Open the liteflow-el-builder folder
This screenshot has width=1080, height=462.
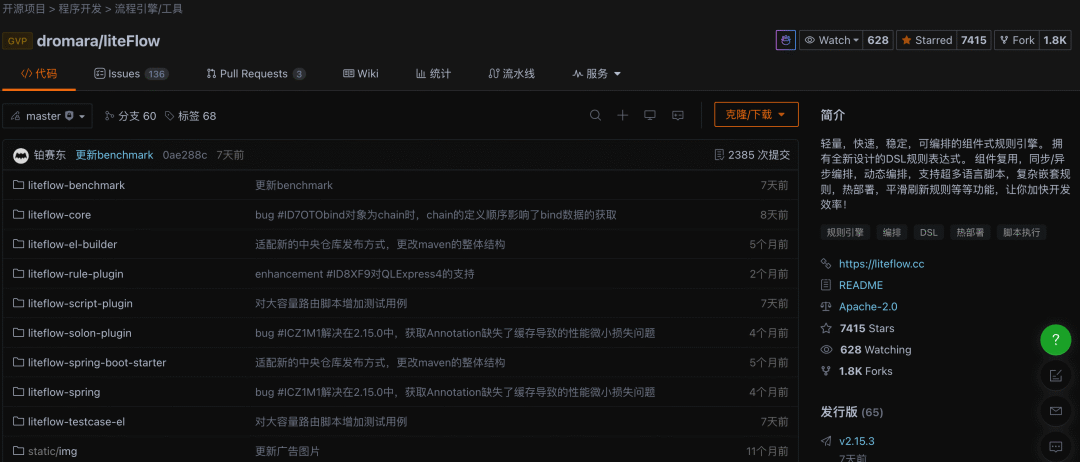pos(72,244)
